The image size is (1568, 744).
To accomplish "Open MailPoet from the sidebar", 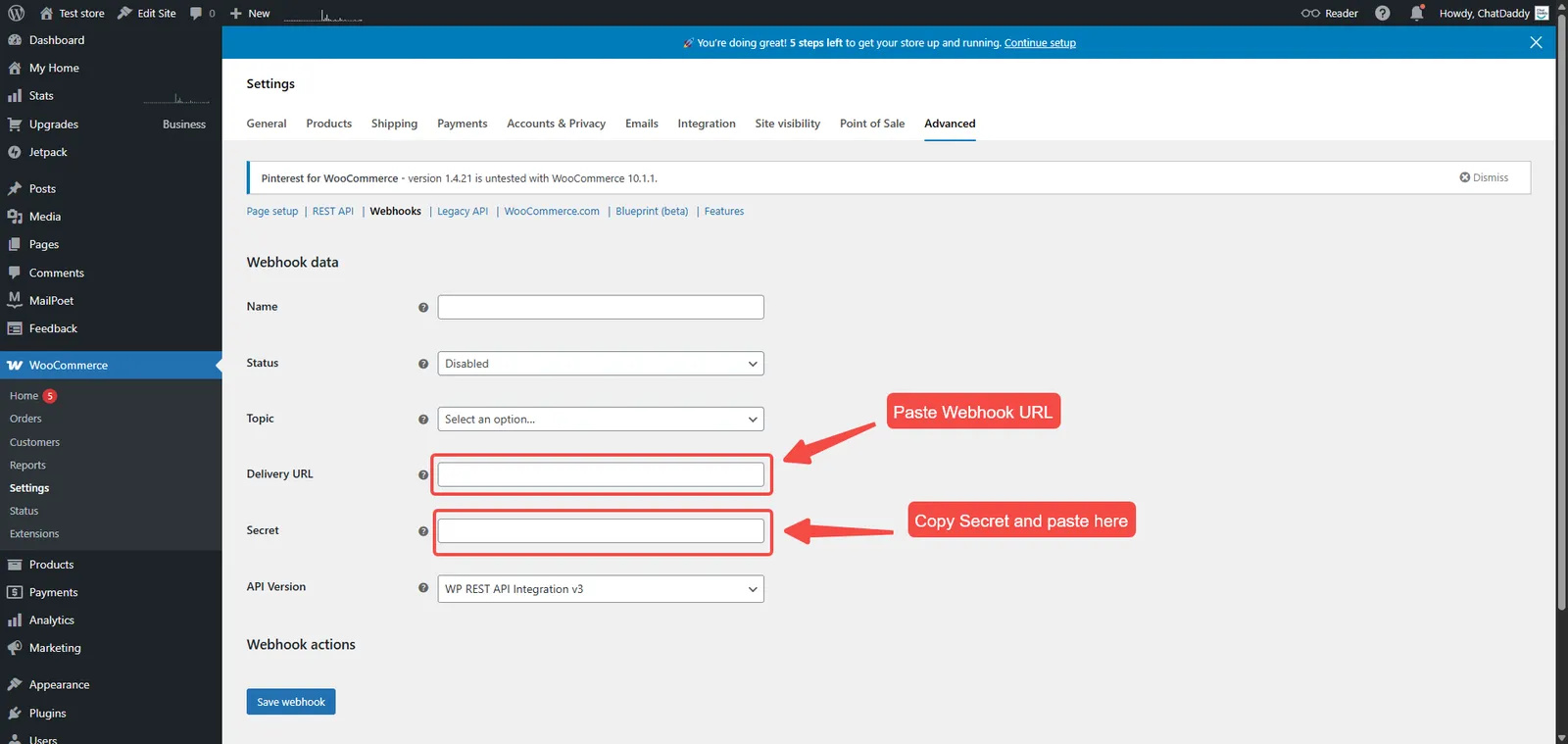I will coord(51,301).
